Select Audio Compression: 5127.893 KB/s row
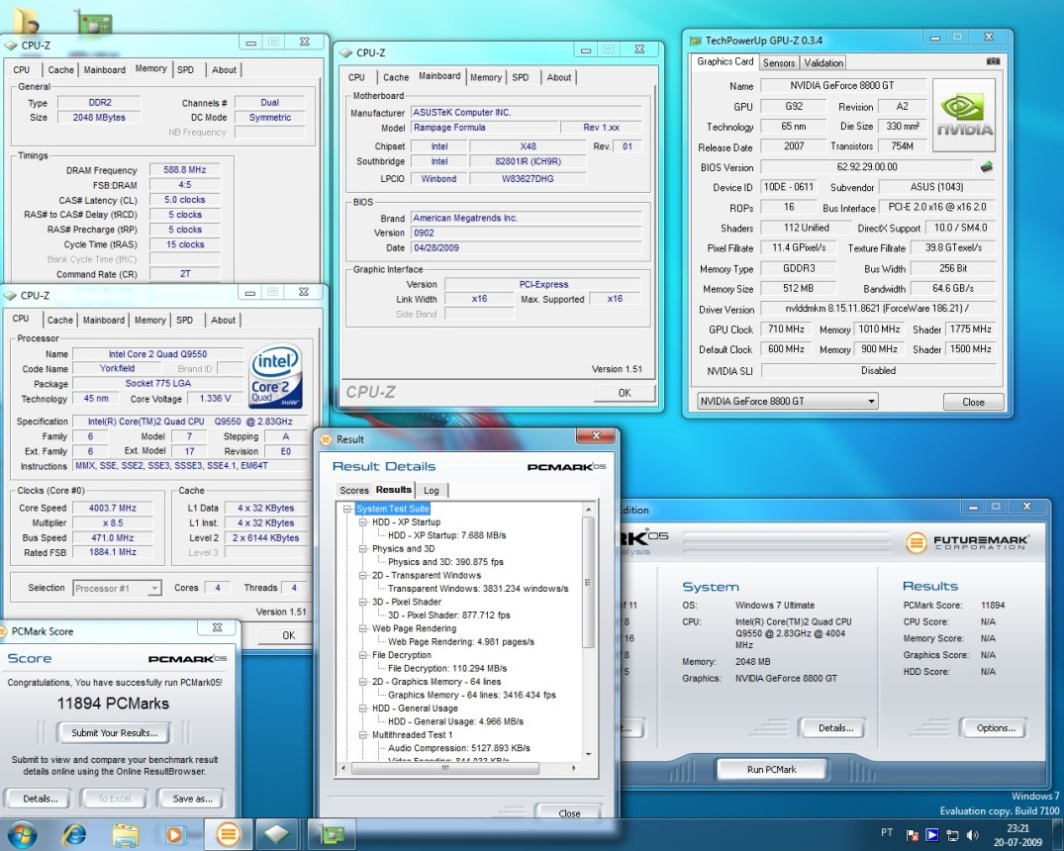Image resolution: width=1064 pixels, height=851 pixels. (x=459, y=748)
